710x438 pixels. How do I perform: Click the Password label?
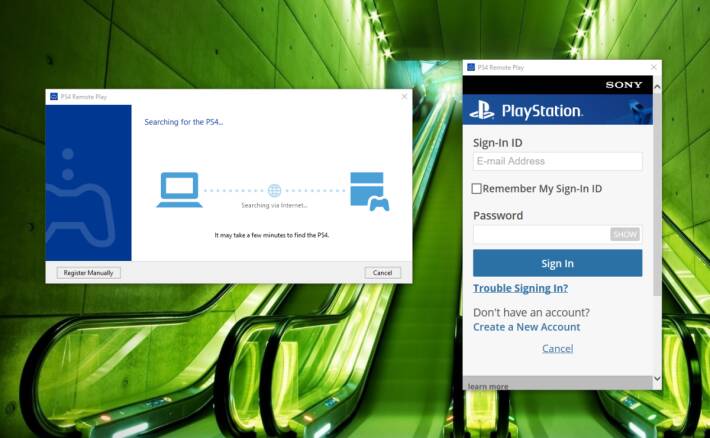tap(498, 216)
